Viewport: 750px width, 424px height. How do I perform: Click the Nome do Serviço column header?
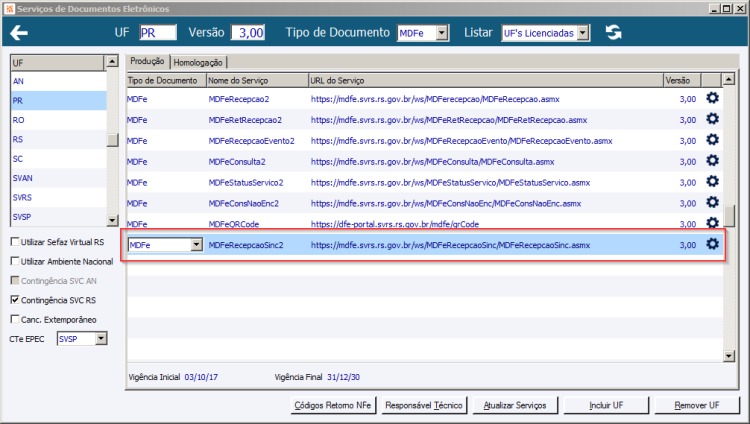(x=257, y=80)
